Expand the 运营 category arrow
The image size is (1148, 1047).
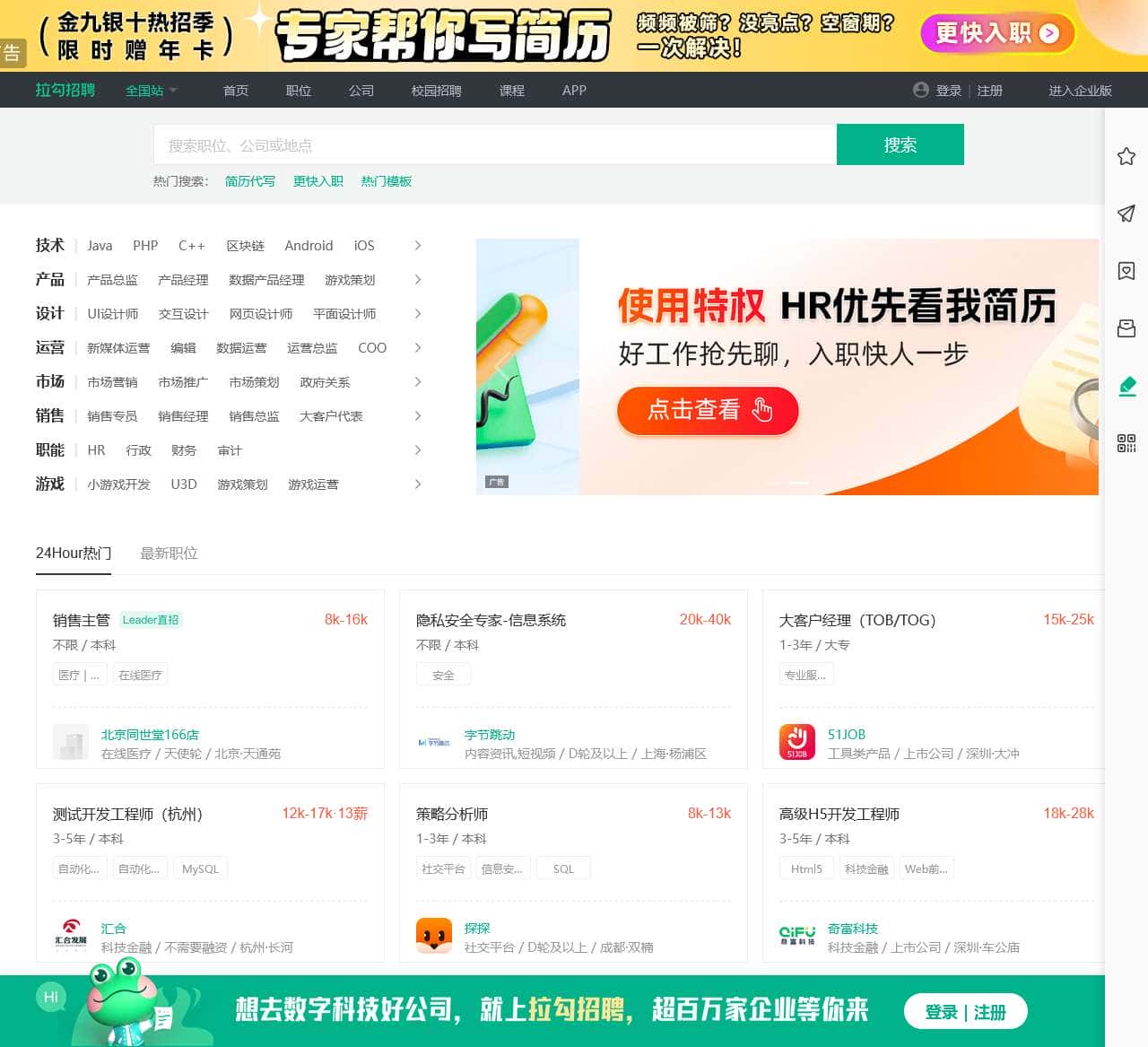(417, 347)
